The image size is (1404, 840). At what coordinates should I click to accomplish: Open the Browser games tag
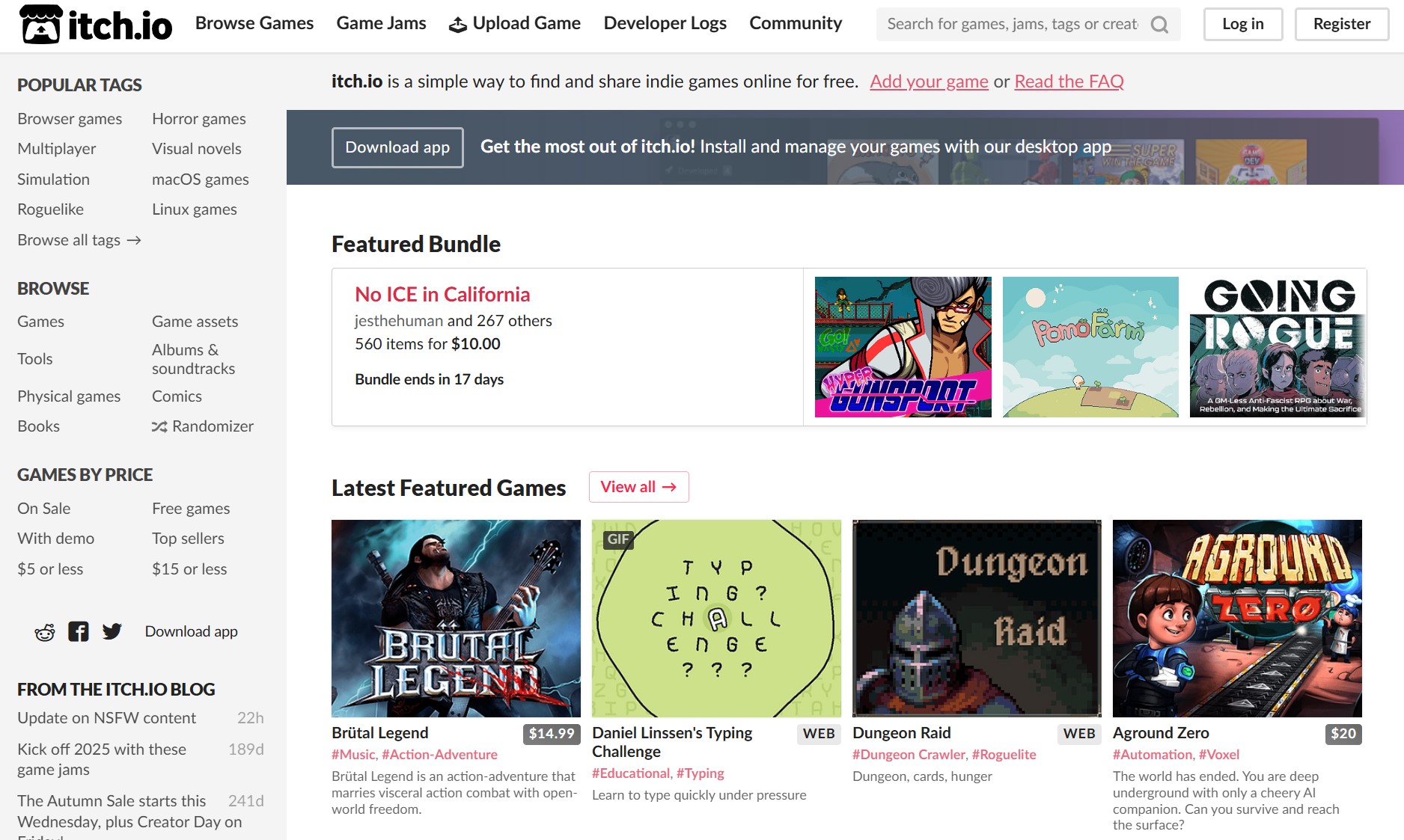pos(70,119)
